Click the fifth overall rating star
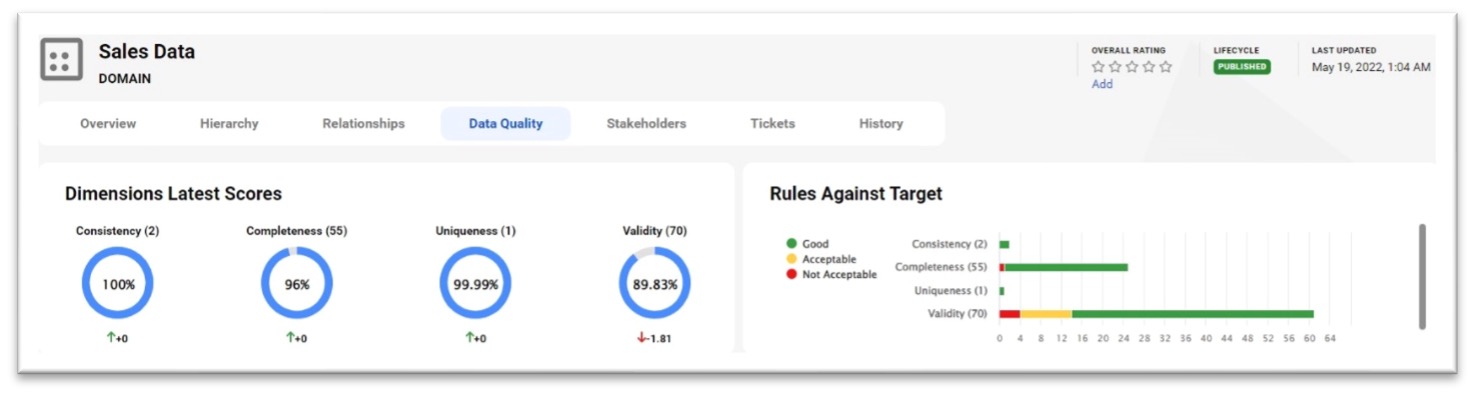The height and width of the screenshot is (400, 1475). point(1165,67)
